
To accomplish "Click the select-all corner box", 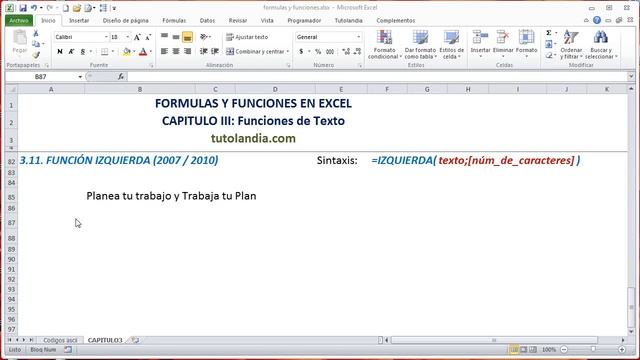I will [x=12, y=89].
